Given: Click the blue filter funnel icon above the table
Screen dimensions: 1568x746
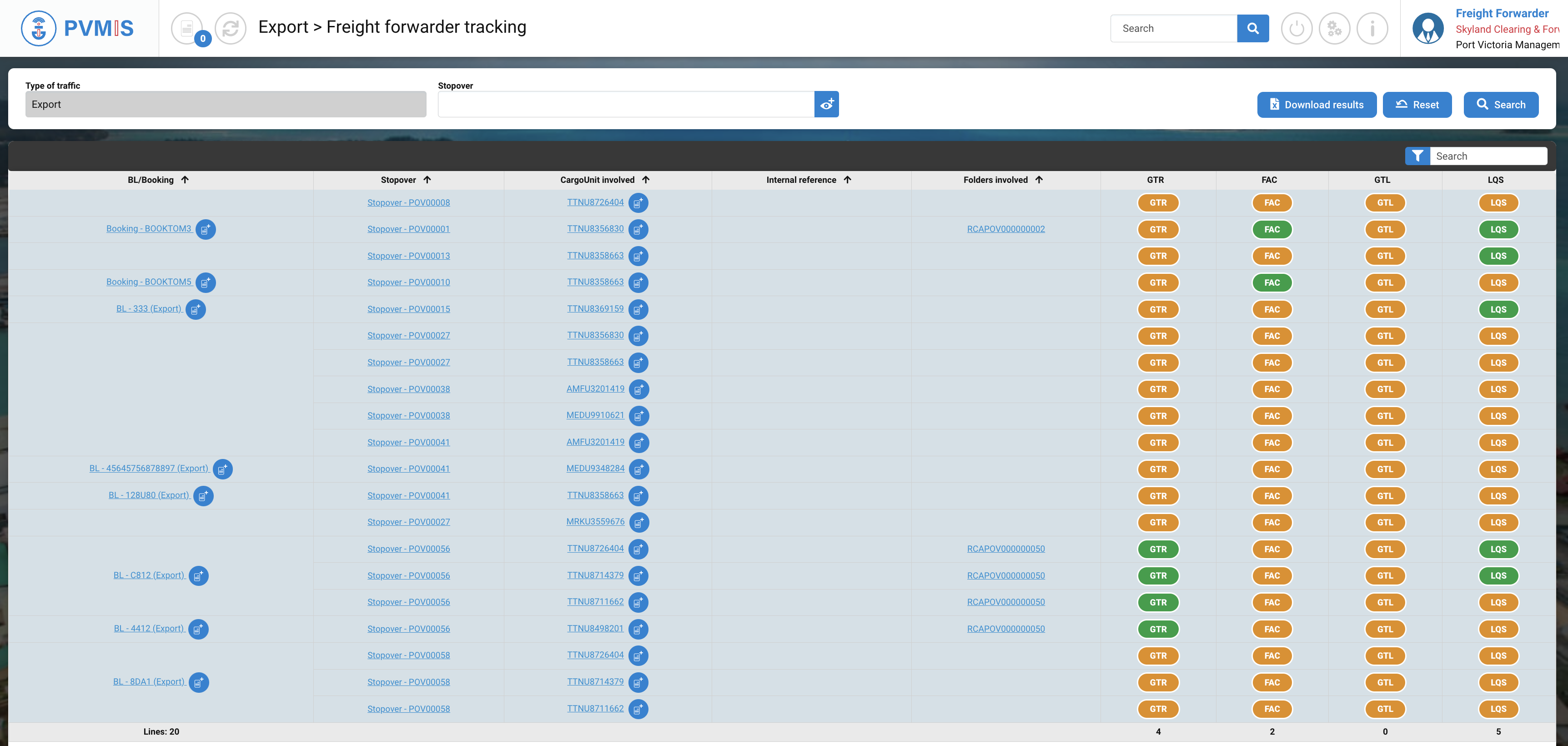Looking at the screenshot, I should pyautogui.click(x=1417, y=156).
